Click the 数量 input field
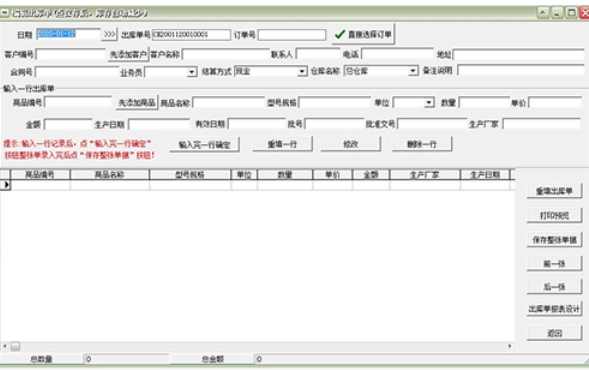 tap(484, 102)
